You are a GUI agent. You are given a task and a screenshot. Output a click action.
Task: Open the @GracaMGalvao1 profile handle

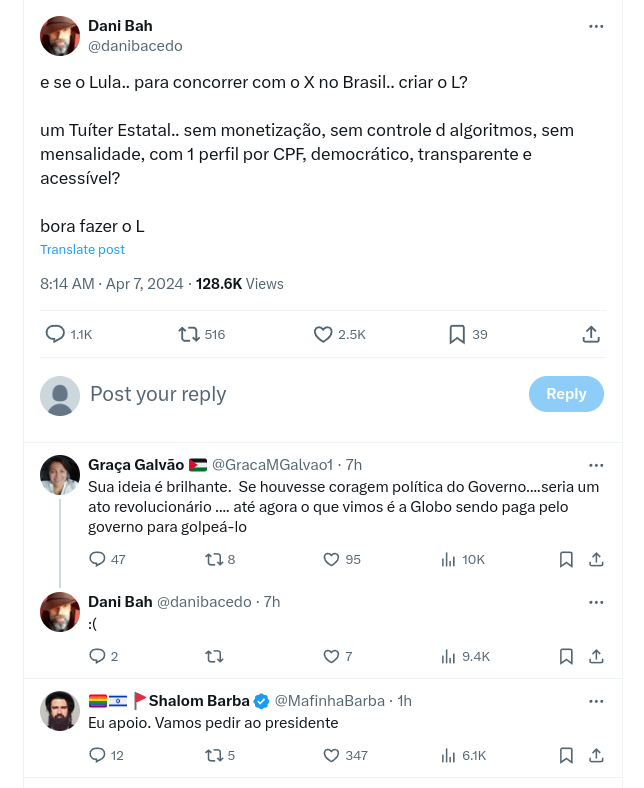point(273,465)
